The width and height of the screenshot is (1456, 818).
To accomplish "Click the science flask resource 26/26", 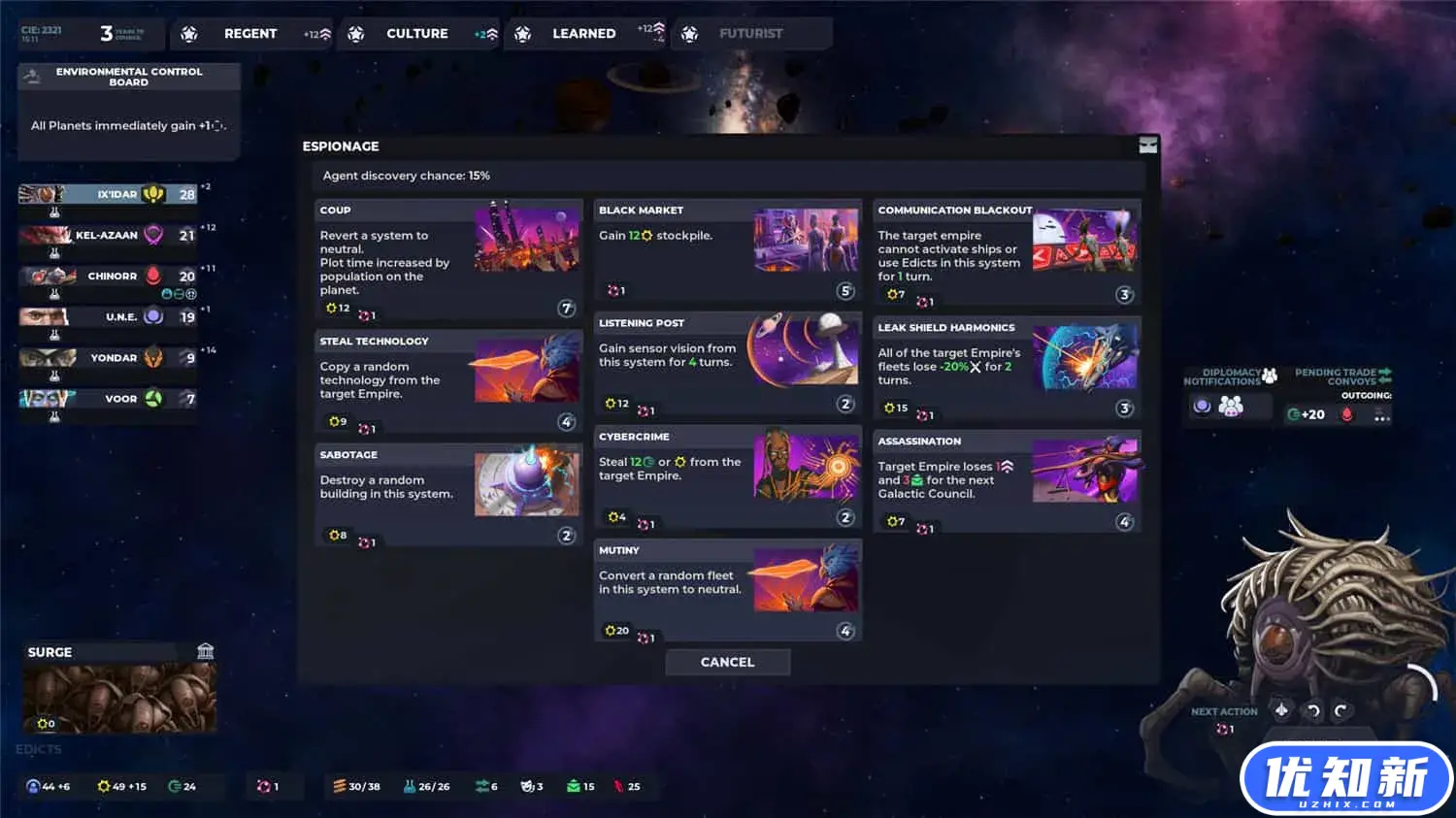I will coord(426,786).
